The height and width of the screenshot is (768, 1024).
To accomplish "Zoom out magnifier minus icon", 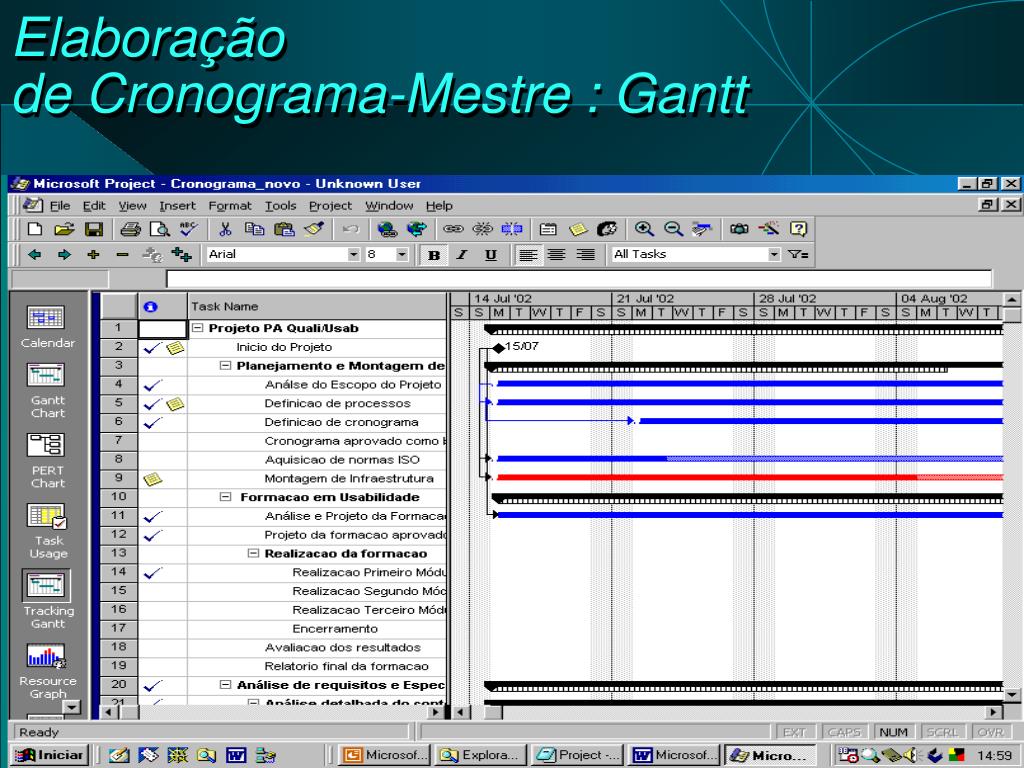I will click(x=673, y=229).
